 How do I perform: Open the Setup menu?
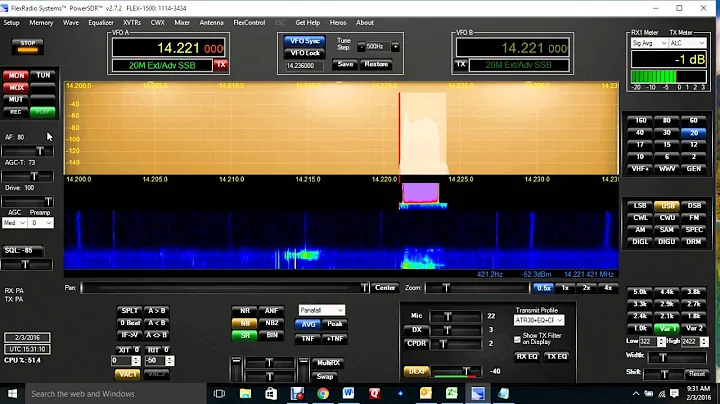click(11, 22)
